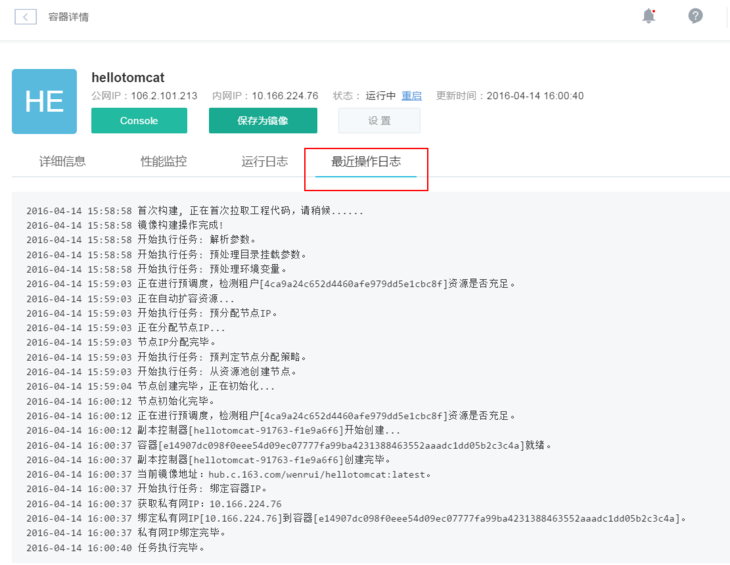Screen dimensions: 730x565
Task: Switch to the 详细信息 tab
Action: (x=62, y=161)
